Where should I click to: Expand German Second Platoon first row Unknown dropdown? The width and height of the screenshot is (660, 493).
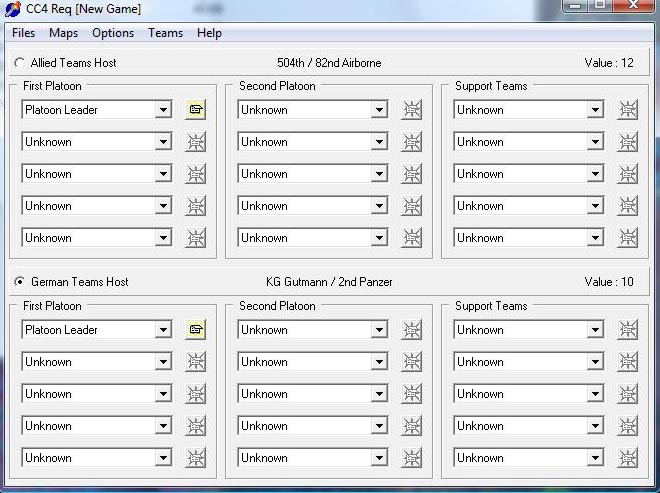click(x=379, y=330)
